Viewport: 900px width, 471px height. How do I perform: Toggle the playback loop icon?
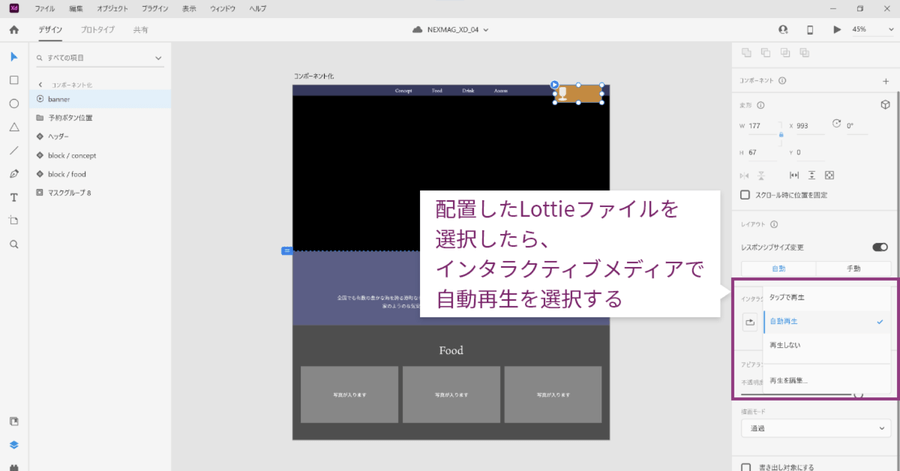tap(750, 322)
